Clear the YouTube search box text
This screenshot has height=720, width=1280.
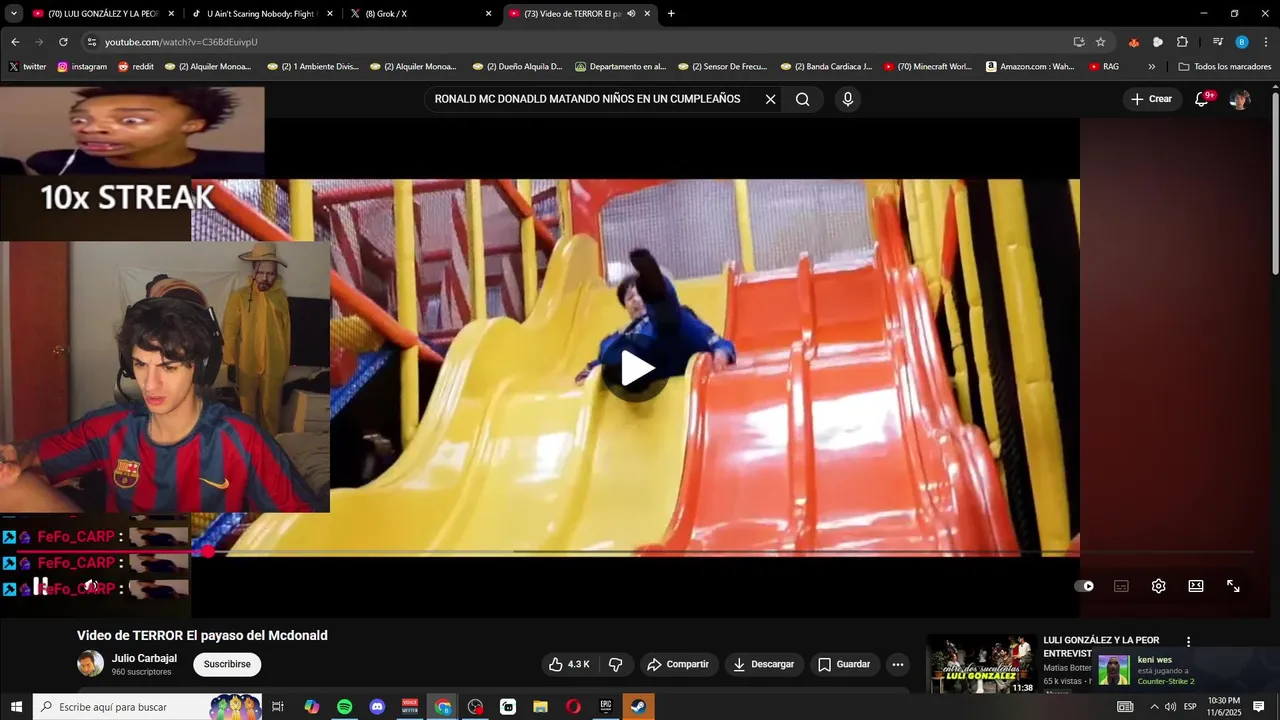770,99
